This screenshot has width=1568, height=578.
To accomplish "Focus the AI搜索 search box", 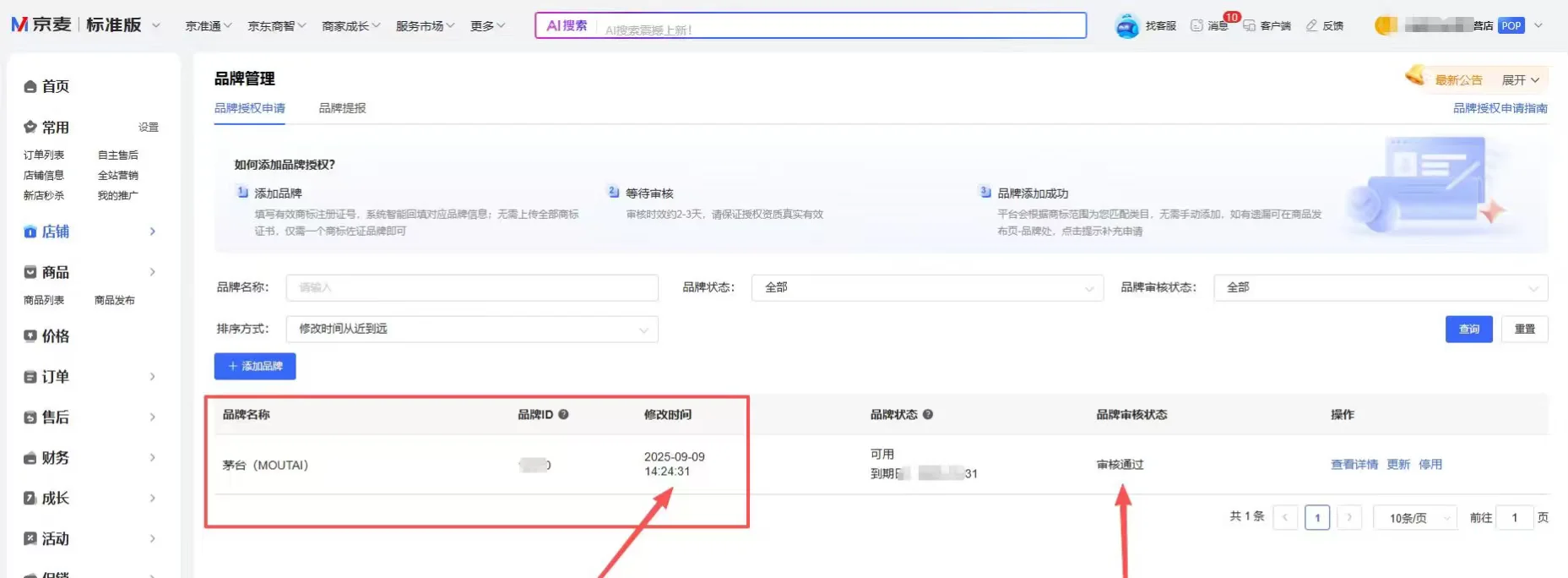I will click(811, 26).
